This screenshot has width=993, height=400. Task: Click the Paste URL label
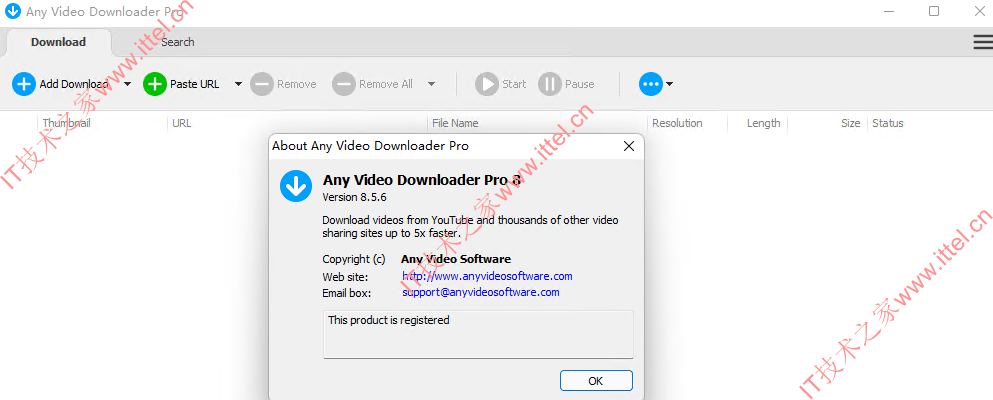coord(194,84)
